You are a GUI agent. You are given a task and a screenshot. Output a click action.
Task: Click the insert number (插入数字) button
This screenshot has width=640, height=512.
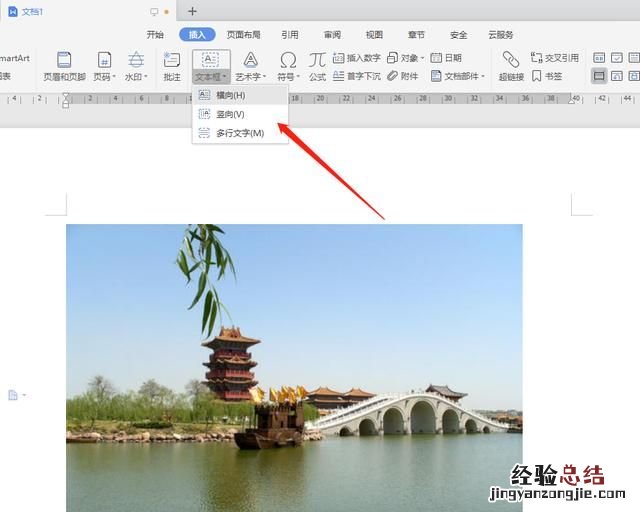pyautogui.click(x=357, y=58)
